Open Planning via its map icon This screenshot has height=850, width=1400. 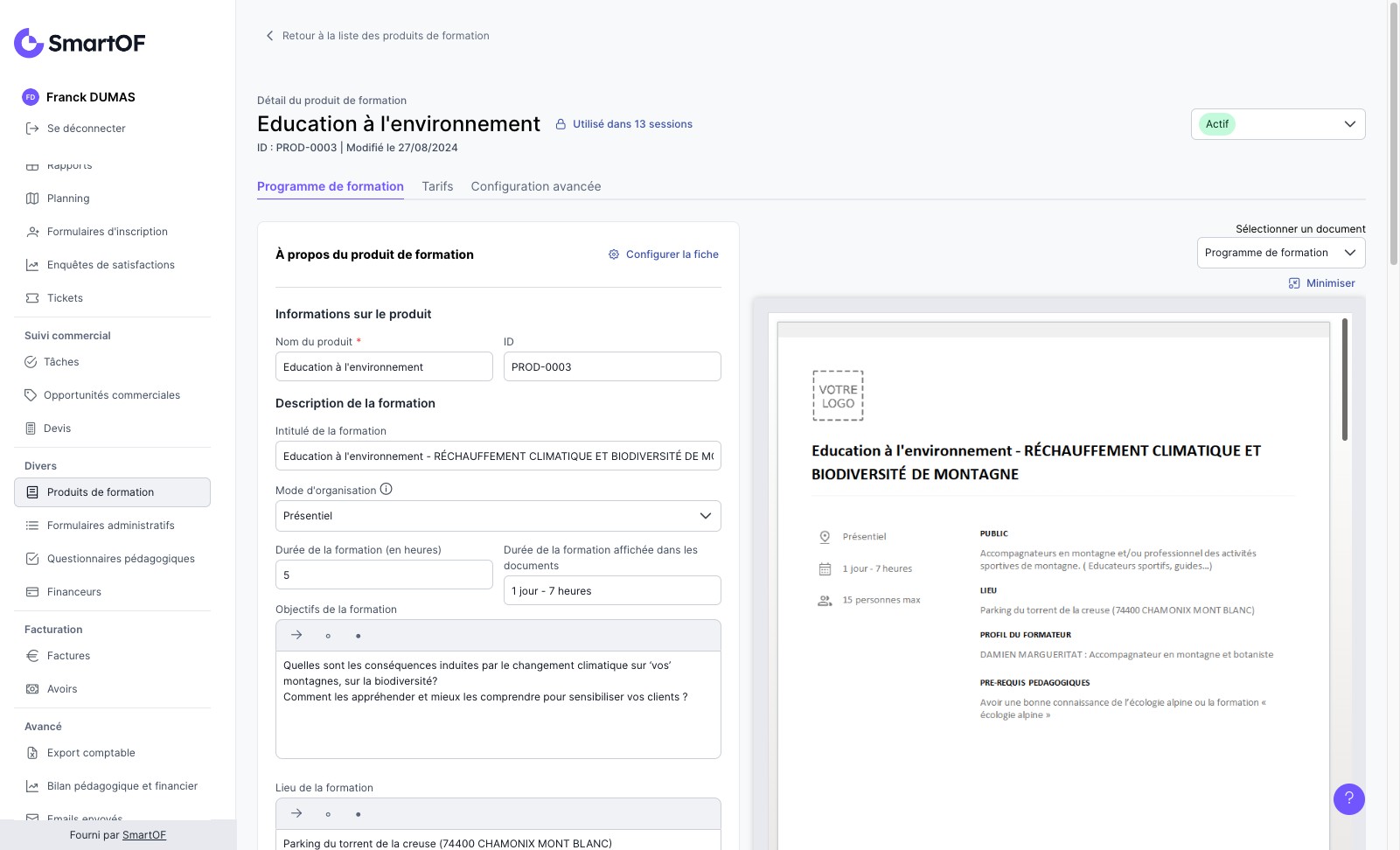(x=32, y=199)
